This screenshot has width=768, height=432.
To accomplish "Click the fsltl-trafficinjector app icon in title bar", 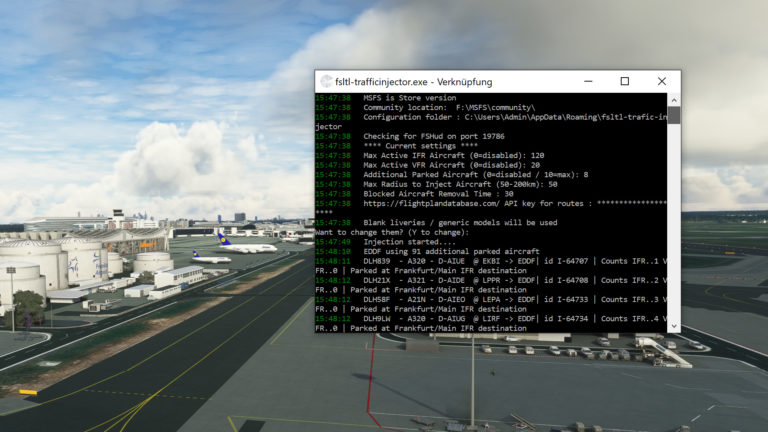I will [326, 82].
